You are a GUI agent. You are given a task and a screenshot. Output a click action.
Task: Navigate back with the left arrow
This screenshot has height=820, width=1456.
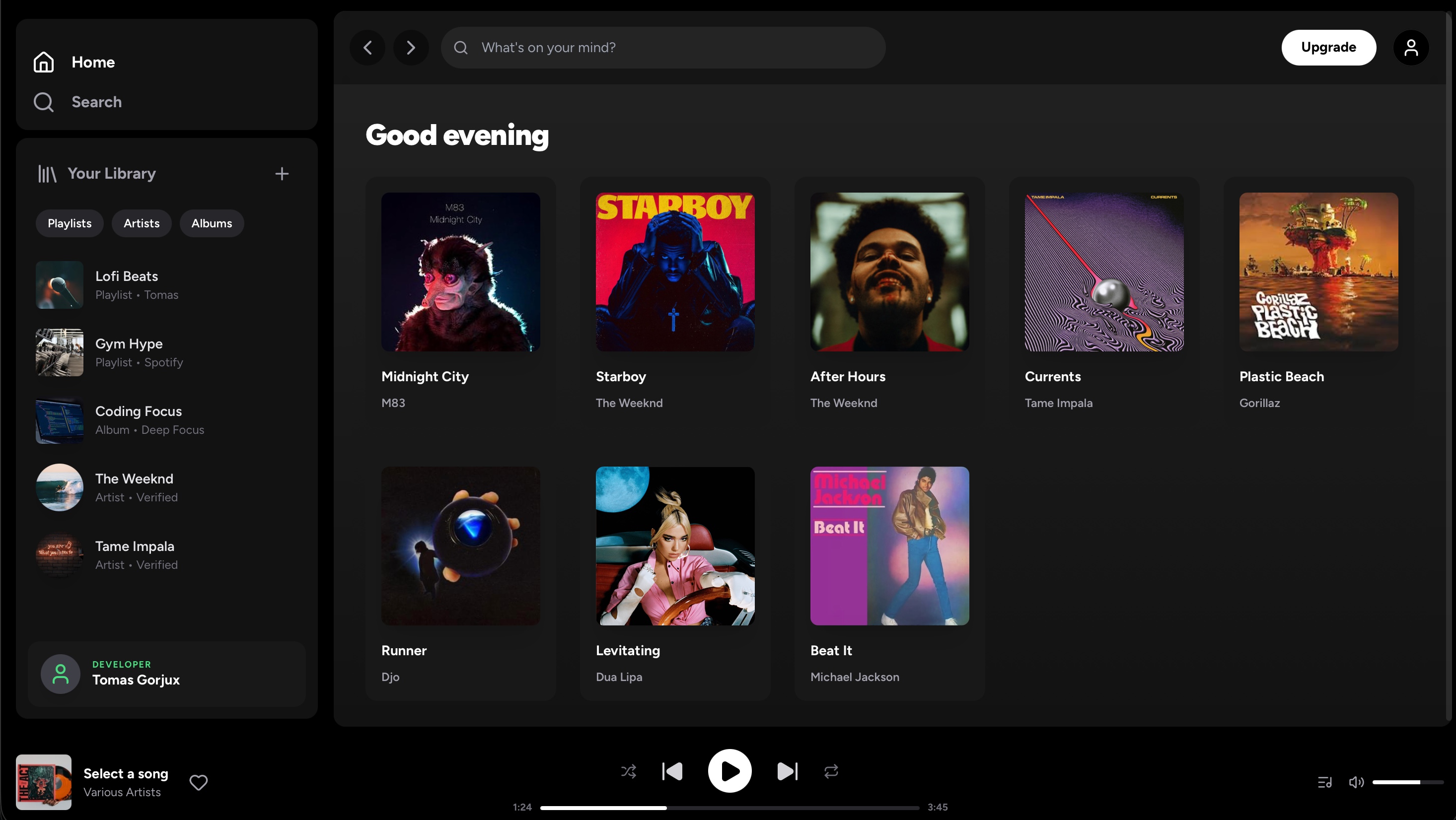pyautogui.click(x=367, y=48)
